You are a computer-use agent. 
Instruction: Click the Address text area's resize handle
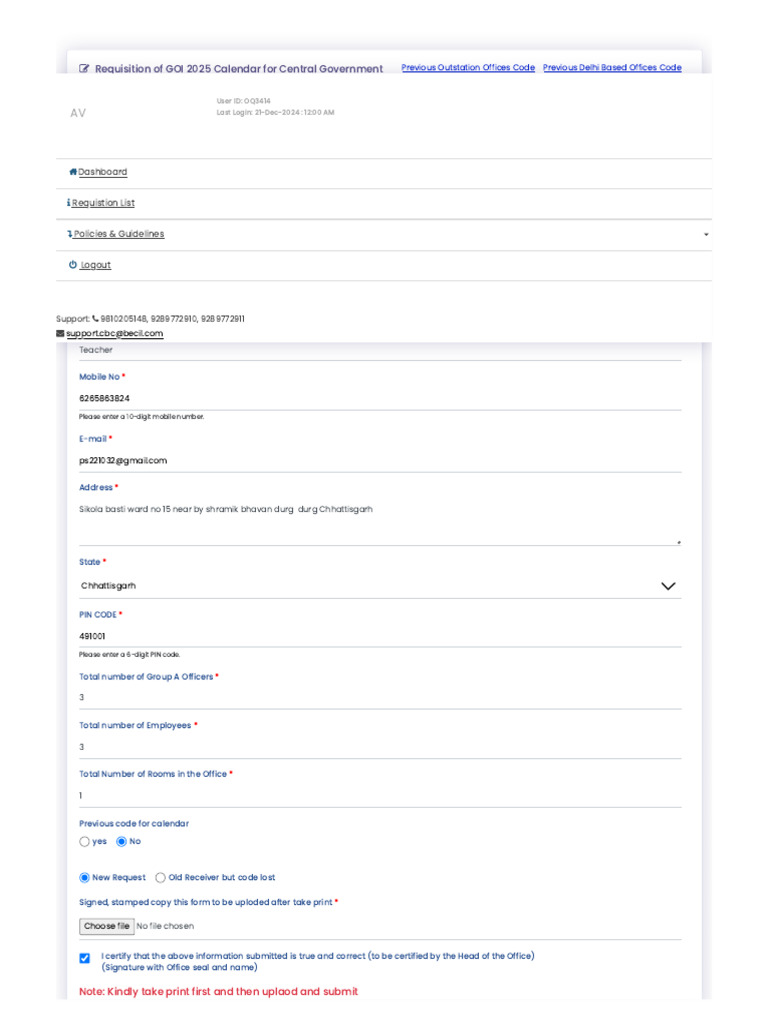[679, 542]
